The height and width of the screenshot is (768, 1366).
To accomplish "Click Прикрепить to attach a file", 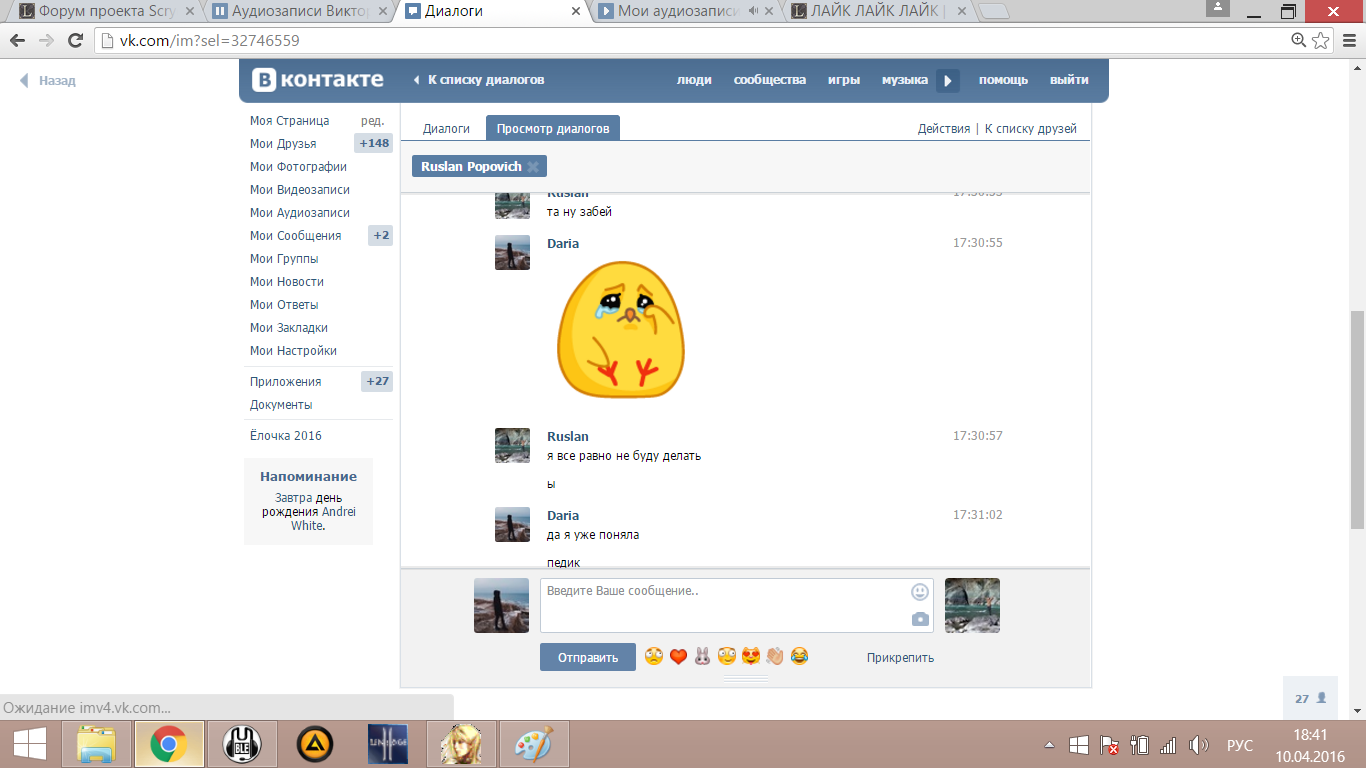I will coord(900,657).
